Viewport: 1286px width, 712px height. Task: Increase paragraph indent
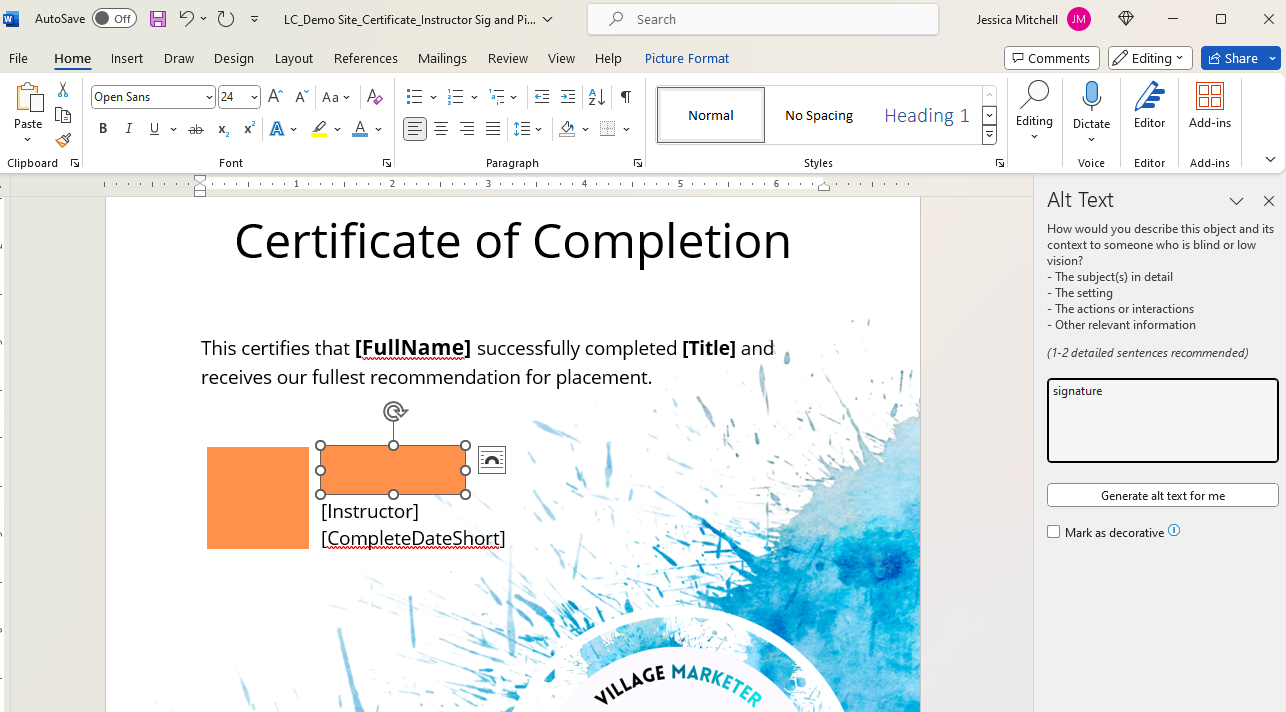click(x=568, y=97)
